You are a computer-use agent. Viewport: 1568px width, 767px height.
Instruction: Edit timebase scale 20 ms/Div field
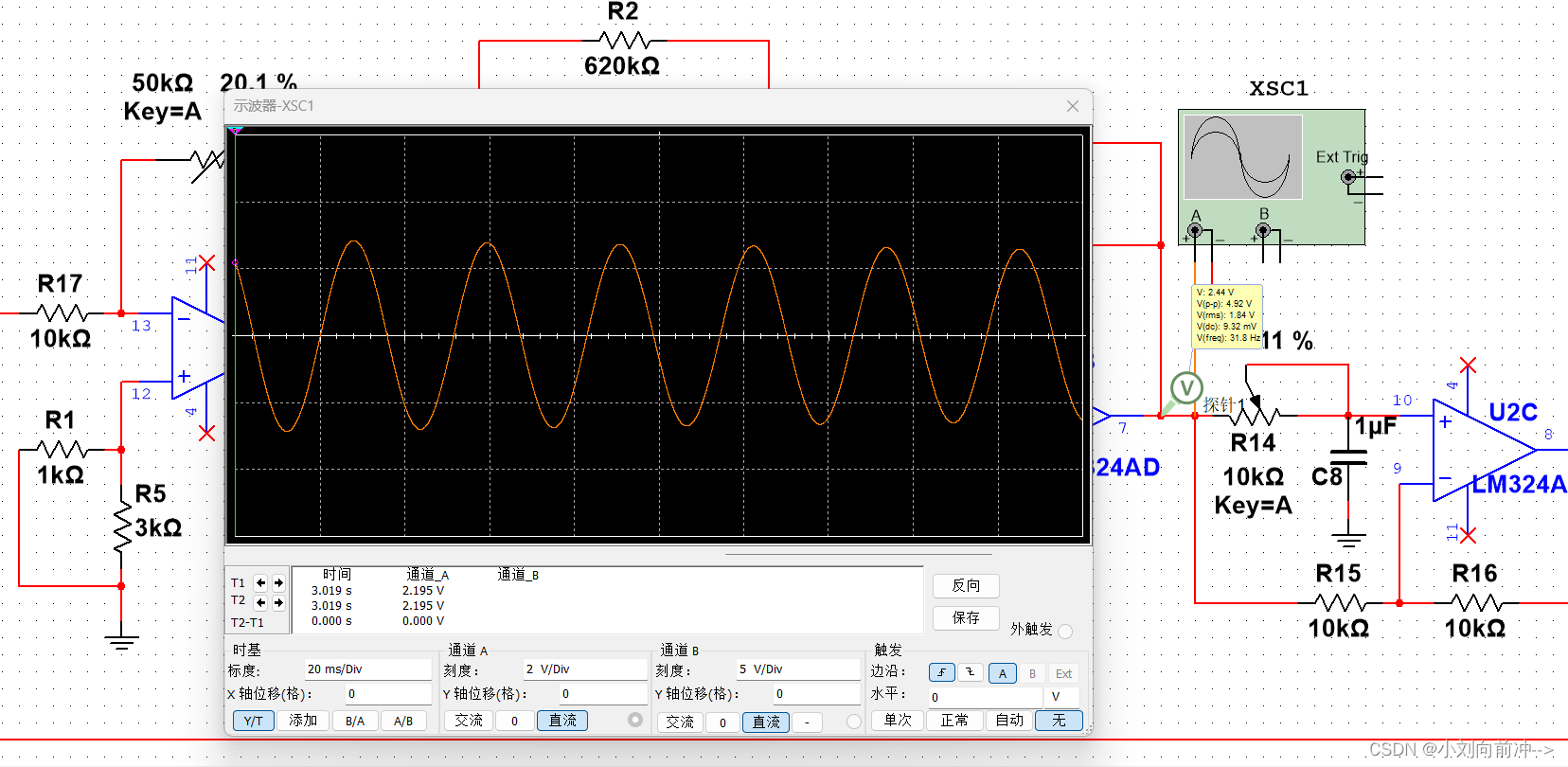(367, 669)
